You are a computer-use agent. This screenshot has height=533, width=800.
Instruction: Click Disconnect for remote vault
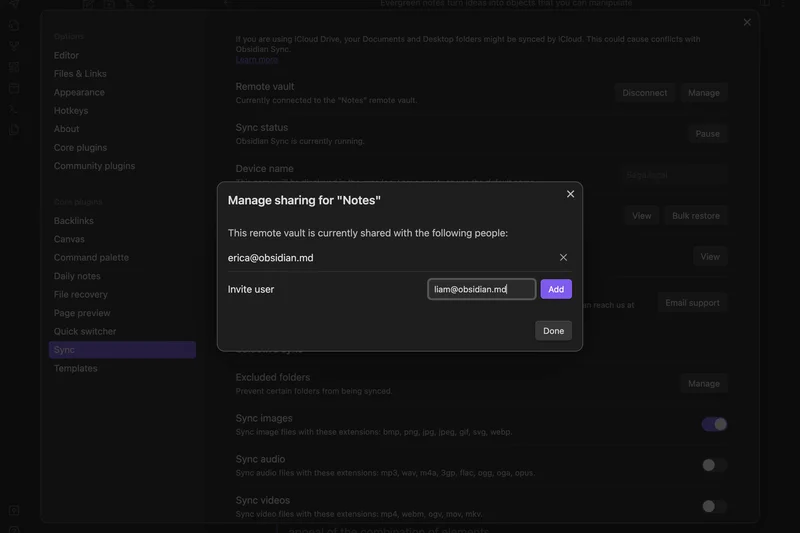[x=644, y=93]
